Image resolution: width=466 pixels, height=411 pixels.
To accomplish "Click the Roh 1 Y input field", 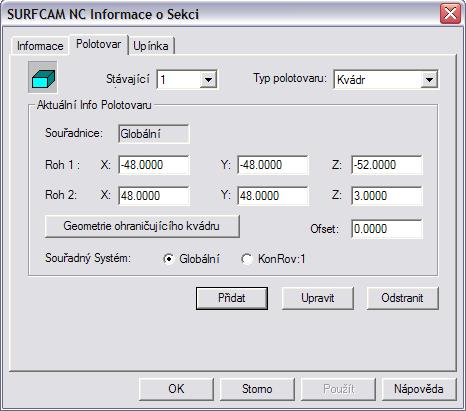I will pos(273,165).
